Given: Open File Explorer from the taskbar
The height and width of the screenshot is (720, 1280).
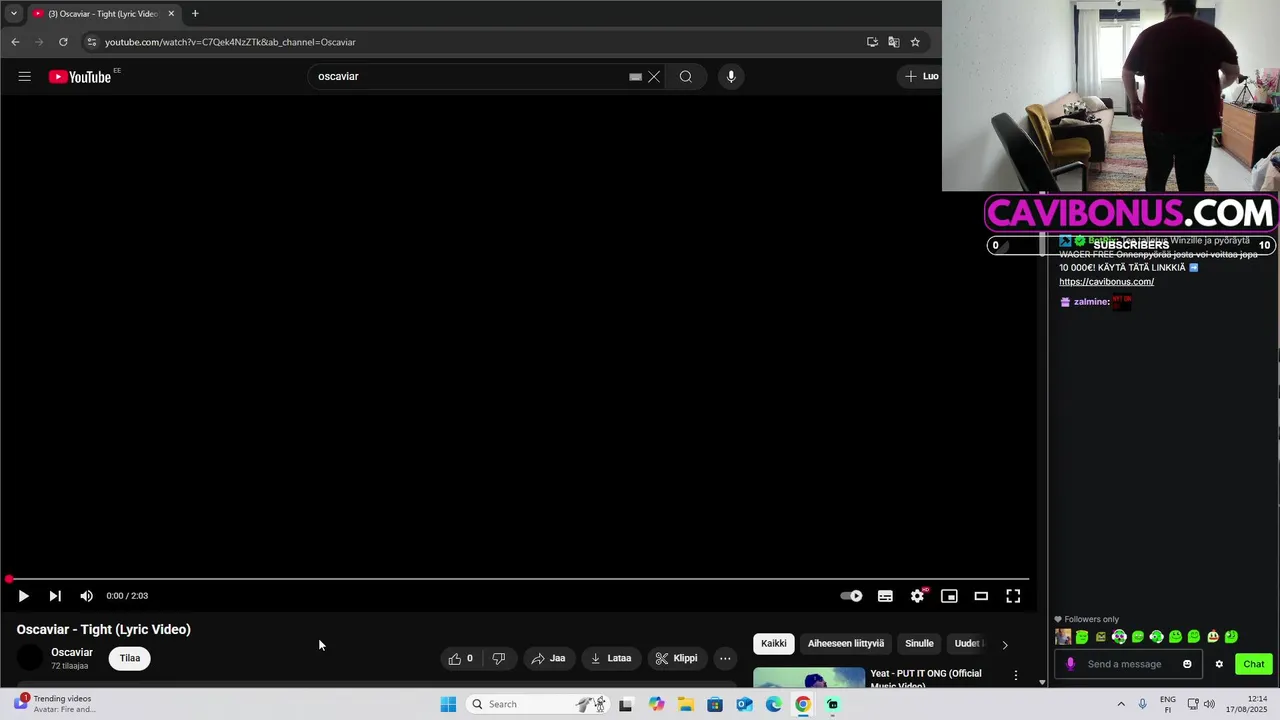Looking at the screenshot, I should [686, 704].
